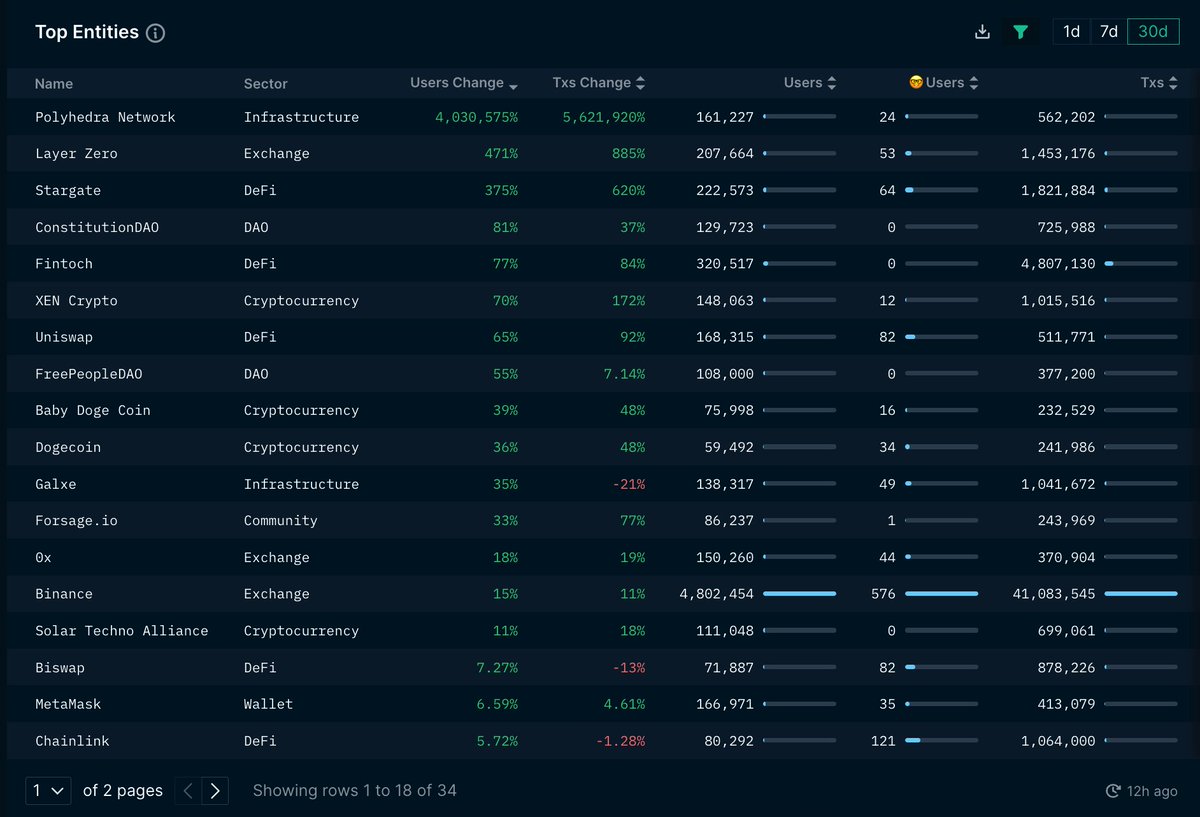Click the Binance Users progress bar
The height and width of the screenshot is (817, 1200).
click(x=799, y=594)
